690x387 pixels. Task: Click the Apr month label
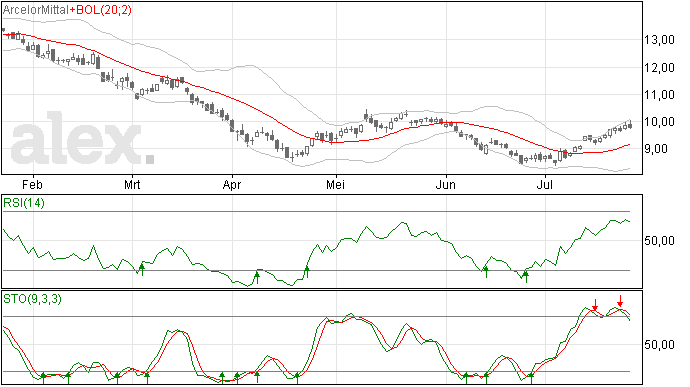pyautogui.click(x=231, y=184)
